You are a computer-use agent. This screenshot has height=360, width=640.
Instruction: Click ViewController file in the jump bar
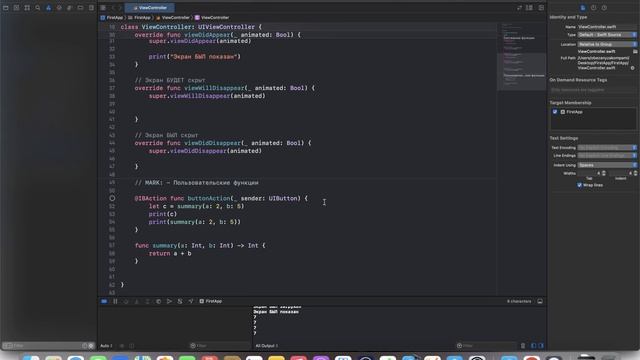coord(173,18)
